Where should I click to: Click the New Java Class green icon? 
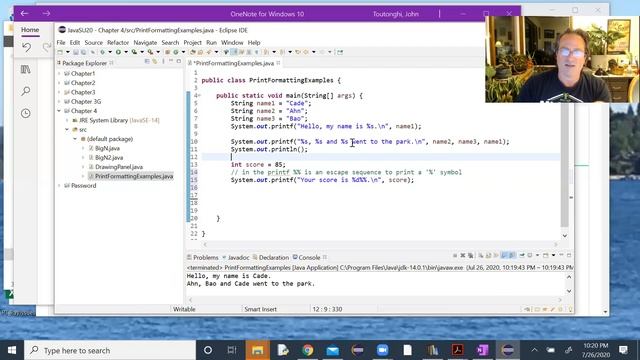(x=176, y=52)
